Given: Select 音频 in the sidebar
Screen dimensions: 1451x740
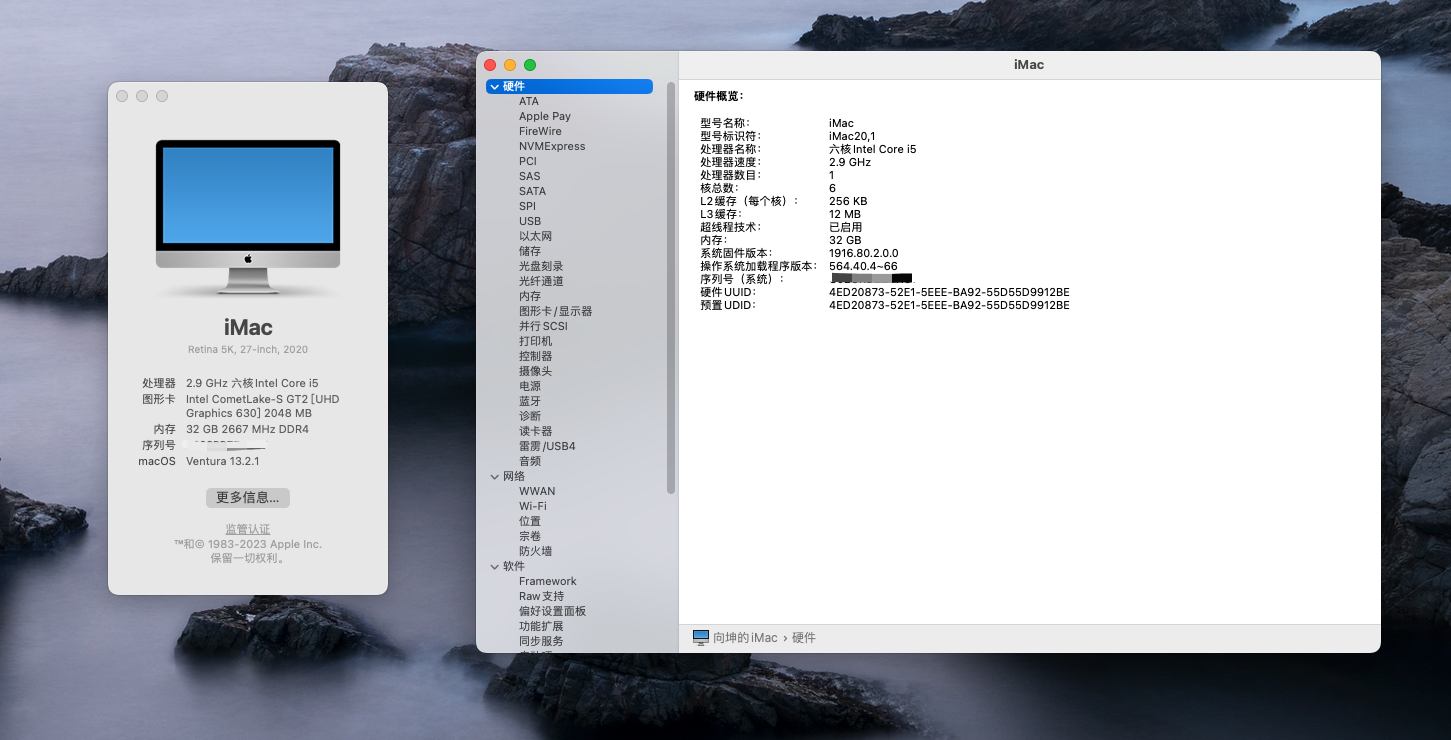Looking at the screenshot, I should (x=530, y=461).
